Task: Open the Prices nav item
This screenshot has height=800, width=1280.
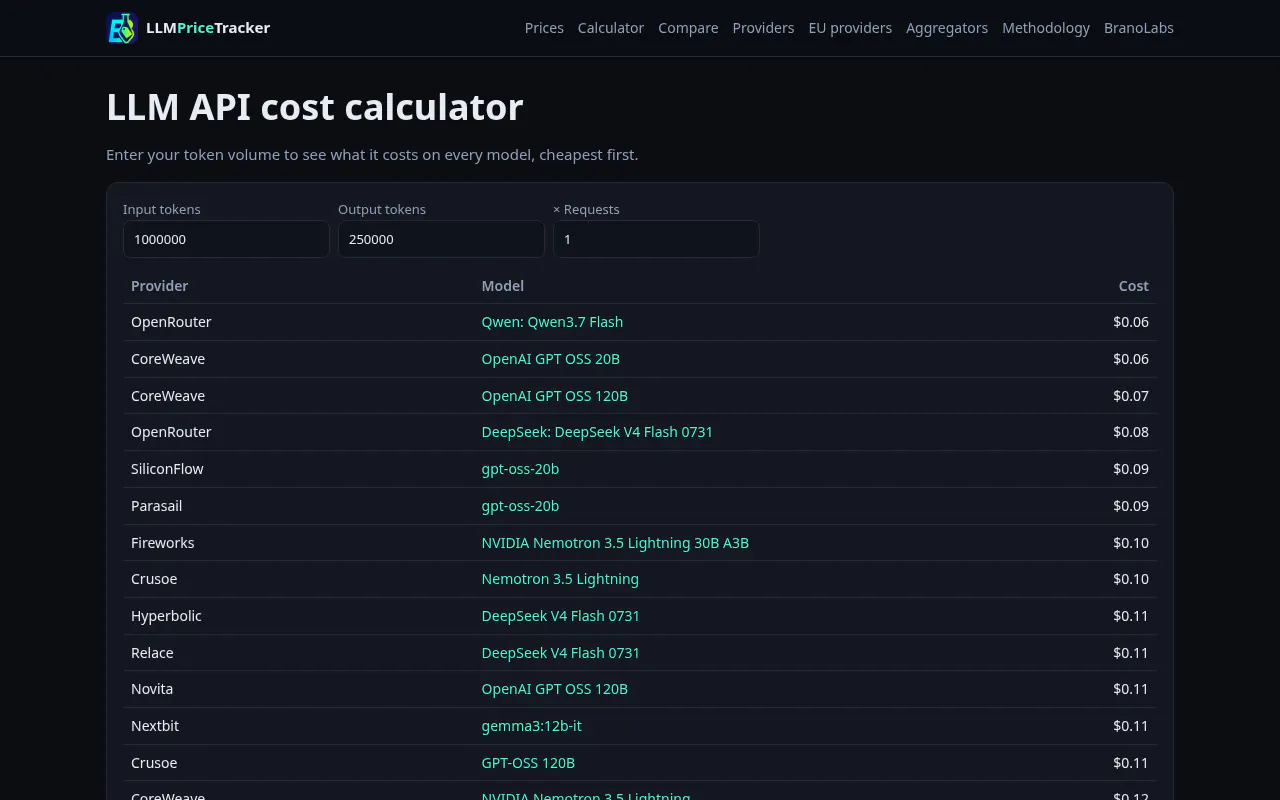Action: 544,28
